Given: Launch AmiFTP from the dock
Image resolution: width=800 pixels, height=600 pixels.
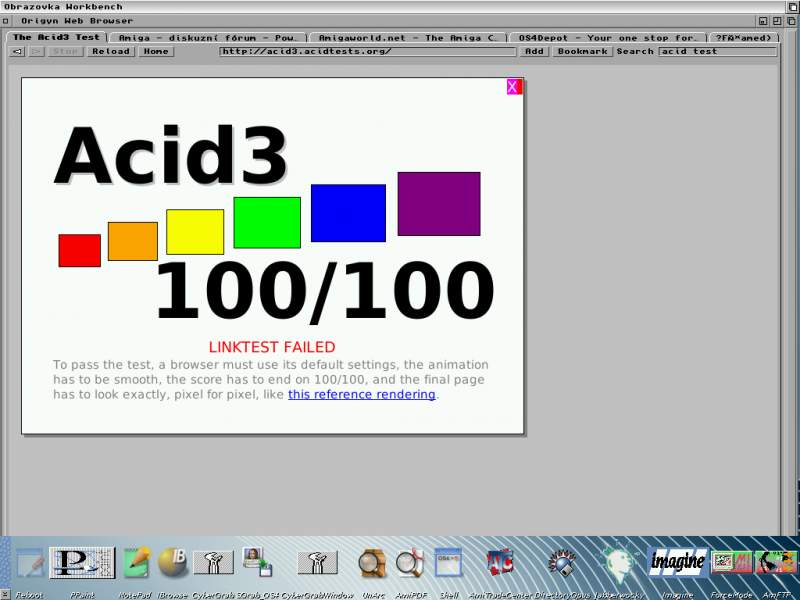Looking at the screenshot, I should coord(775,563).
